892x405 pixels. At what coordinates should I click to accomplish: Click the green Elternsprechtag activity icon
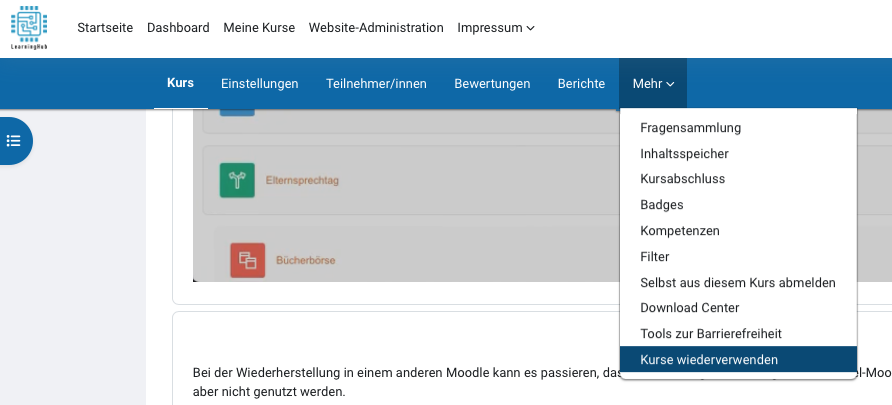[x=237, y=181]
